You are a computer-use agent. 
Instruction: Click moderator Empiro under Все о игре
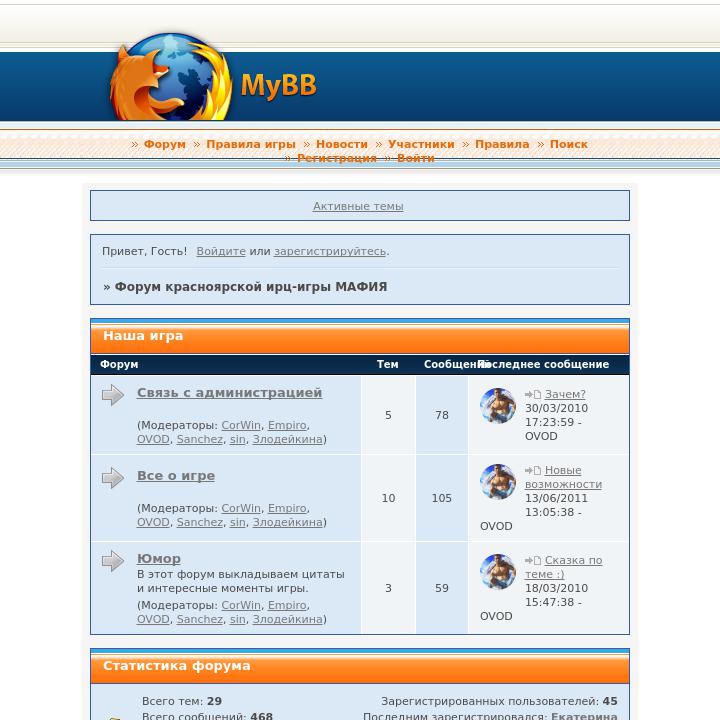(287, 508)
